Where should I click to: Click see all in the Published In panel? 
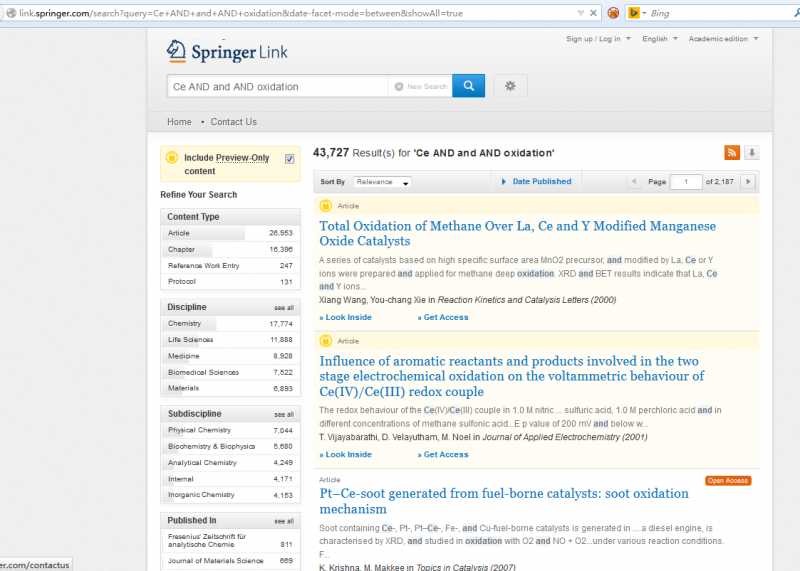coord(284,521)
